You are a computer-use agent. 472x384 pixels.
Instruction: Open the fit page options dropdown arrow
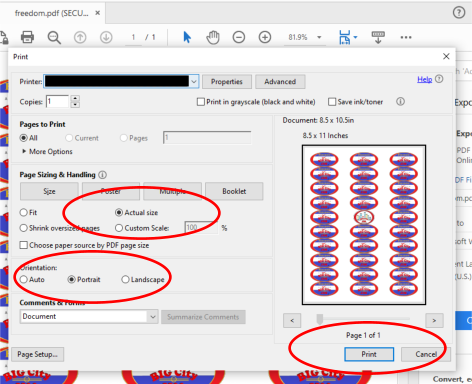coord(355,37)
